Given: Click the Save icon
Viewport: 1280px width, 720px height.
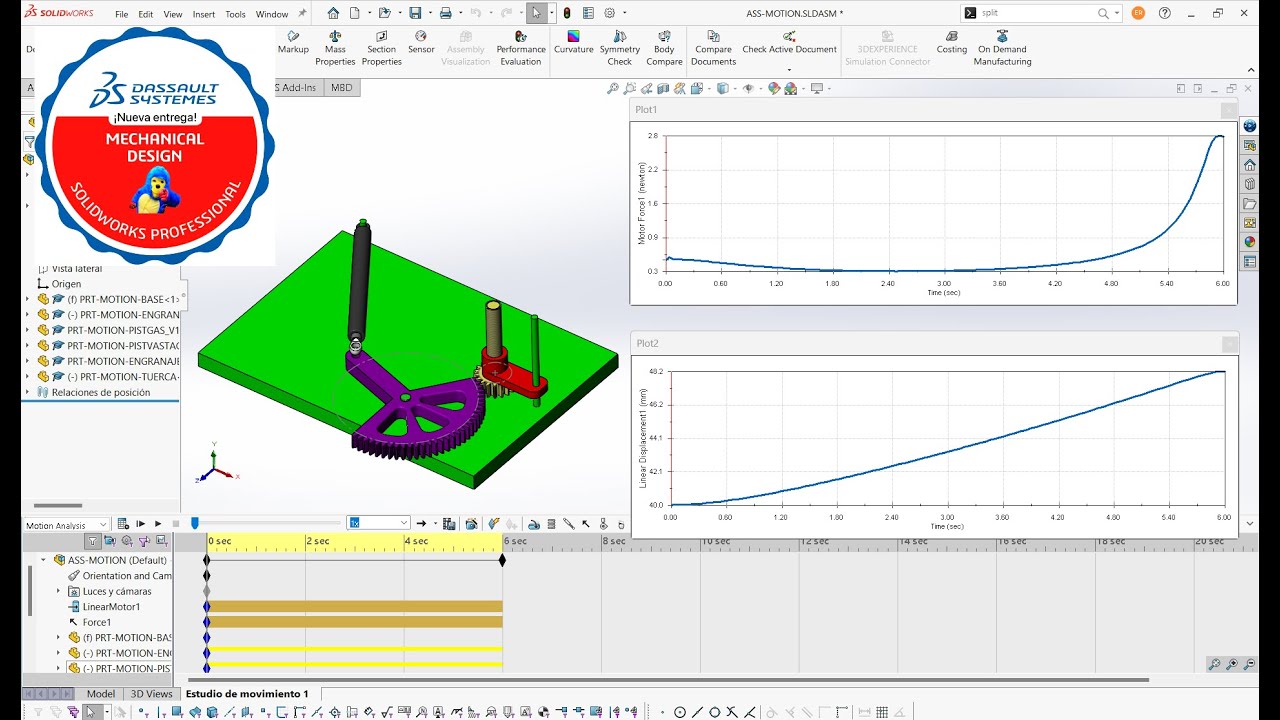Looking at the screenshot, I should 415,13.
